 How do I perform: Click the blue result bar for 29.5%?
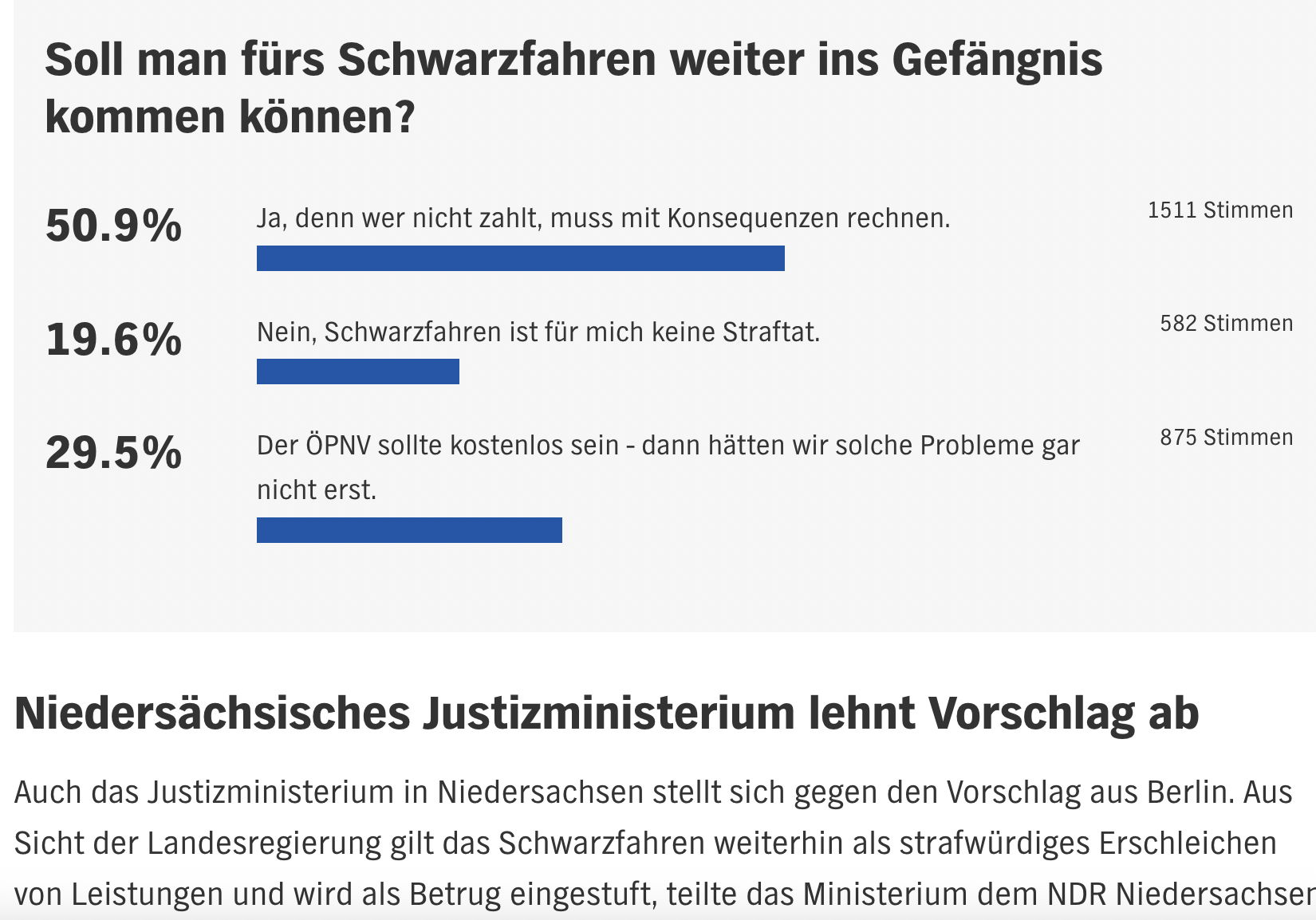click(409, 530)
